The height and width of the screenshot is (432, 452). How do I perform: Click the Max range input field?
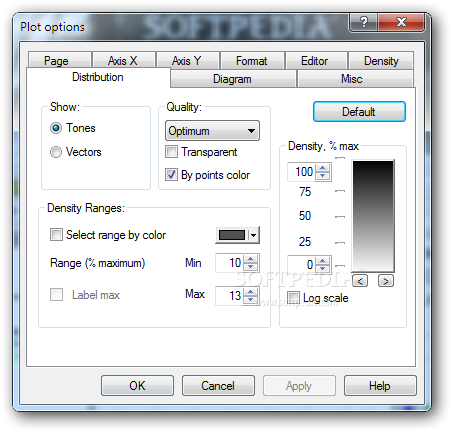coord(230,295)
